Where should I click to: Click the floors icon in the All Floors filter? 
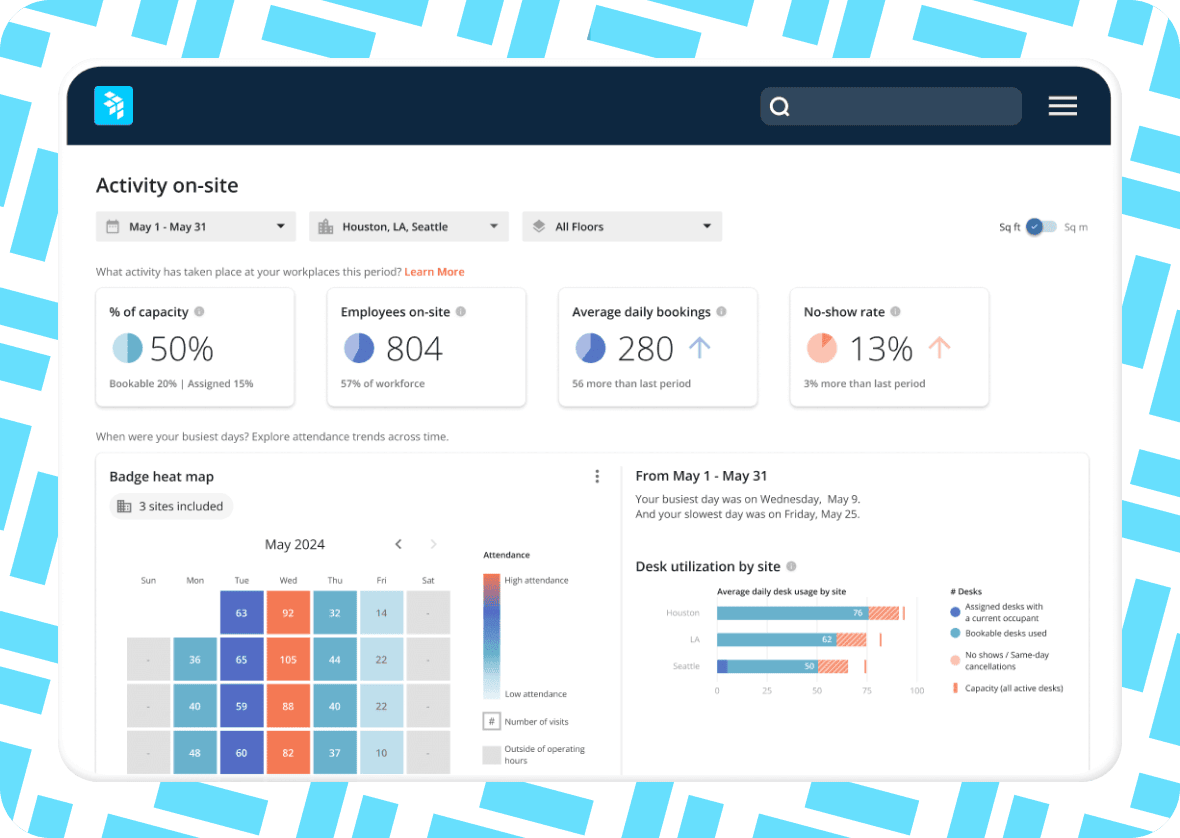tap(539, 226)
